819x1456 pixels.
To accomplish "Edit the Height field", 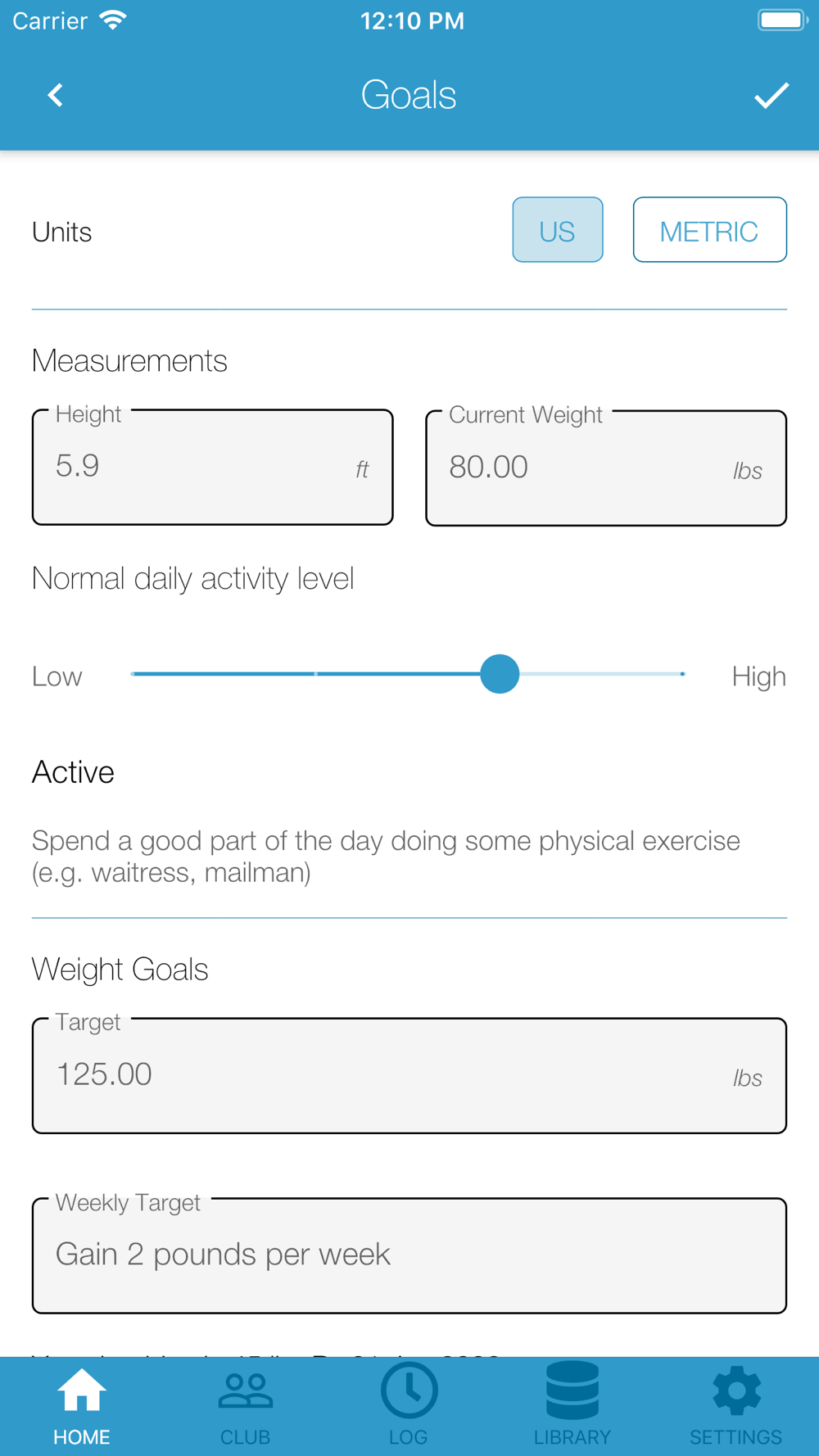I will click(213, 467).
